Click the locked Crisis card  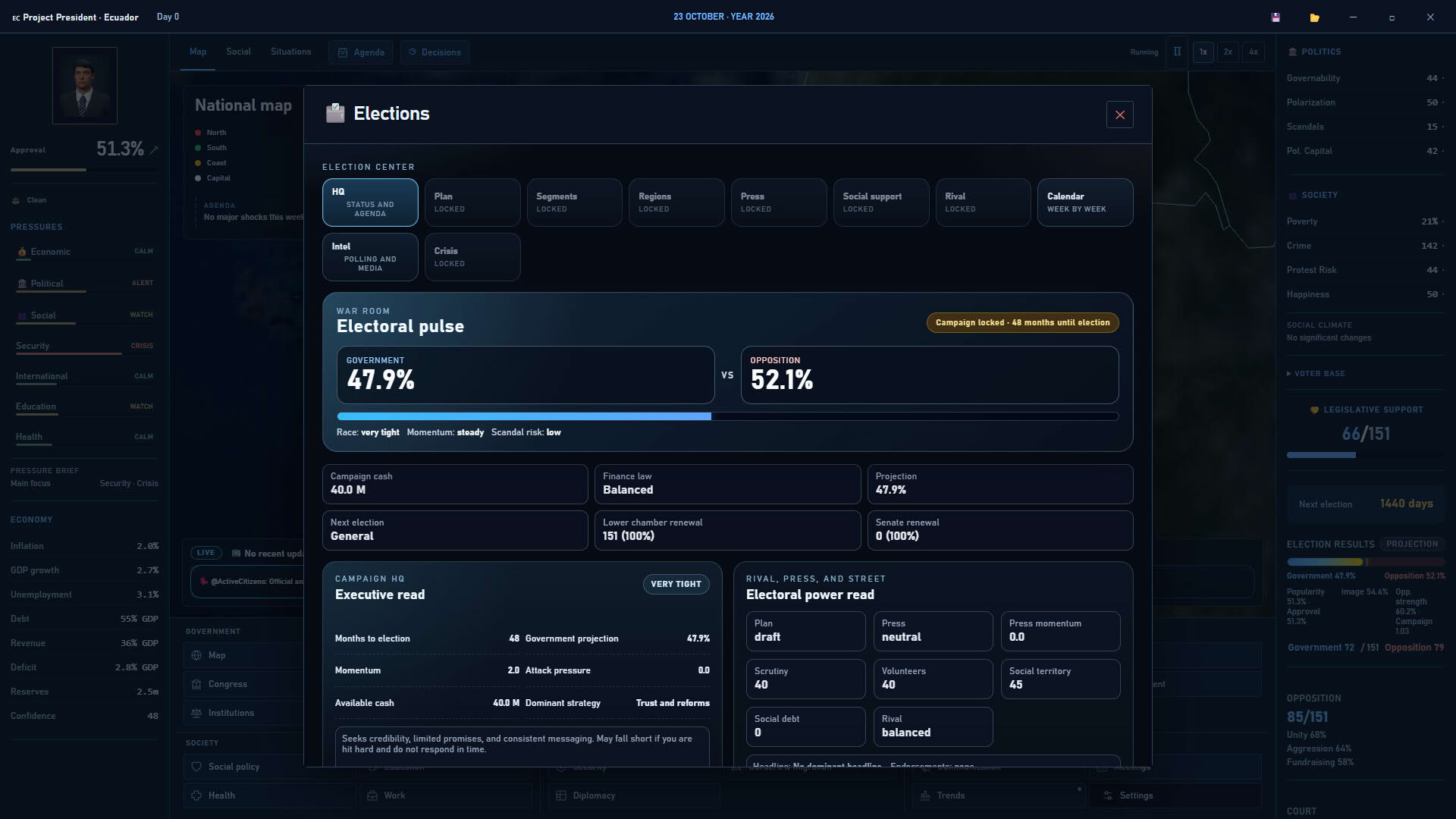pyautogui.click(x=472, y=257)
